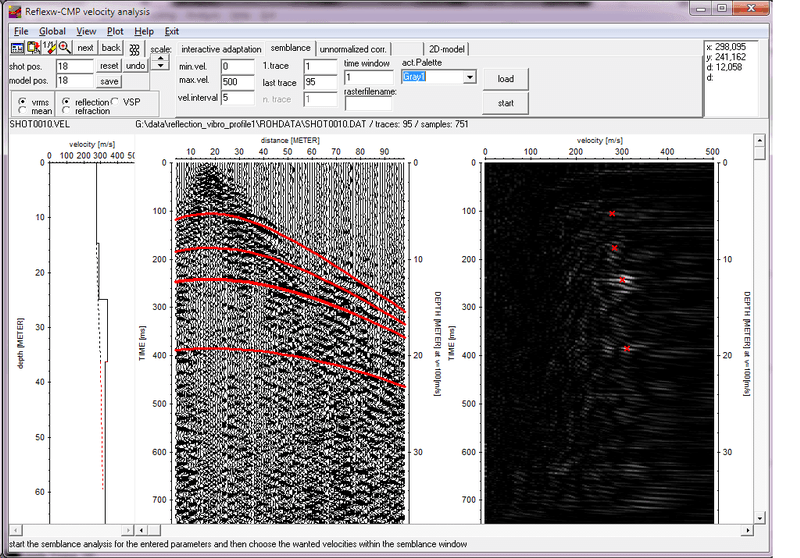
Task: Click the last trace input field
Action: (x=320, y=82)
